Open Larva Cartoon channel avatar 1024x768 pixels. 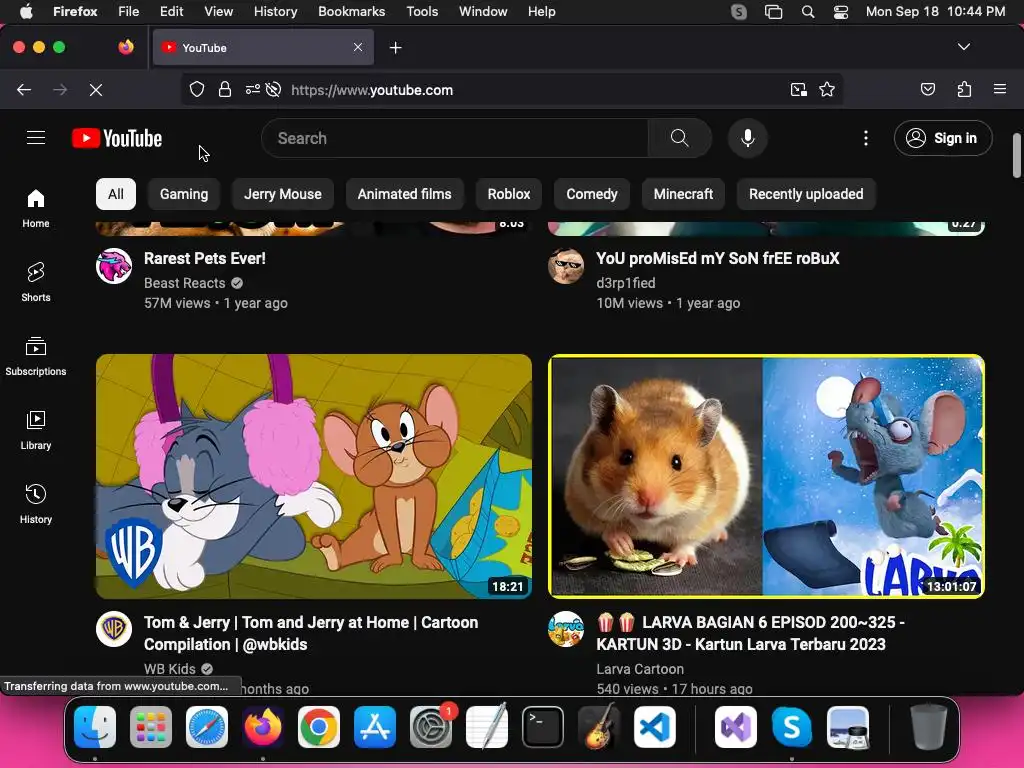(x=566, y=630)
